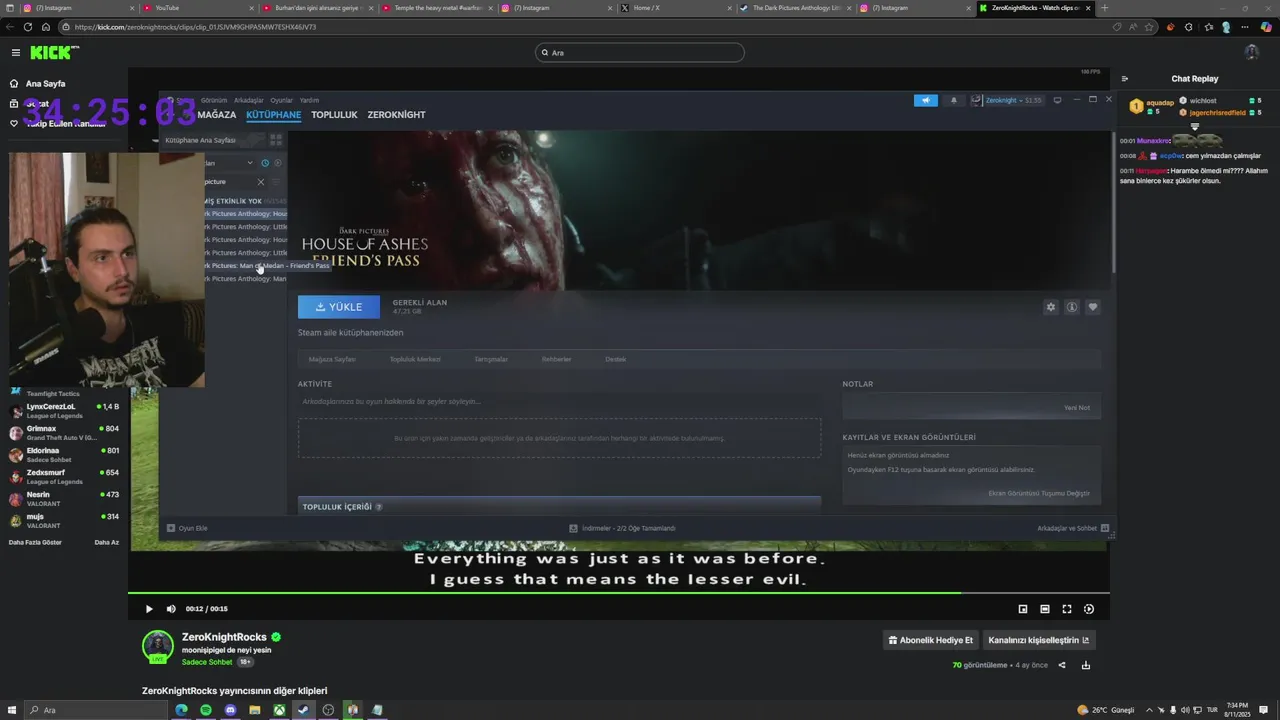Open Steam TOPLULUK tab in video
Screen dimensions: 1280x720
(x=334, y=115)
